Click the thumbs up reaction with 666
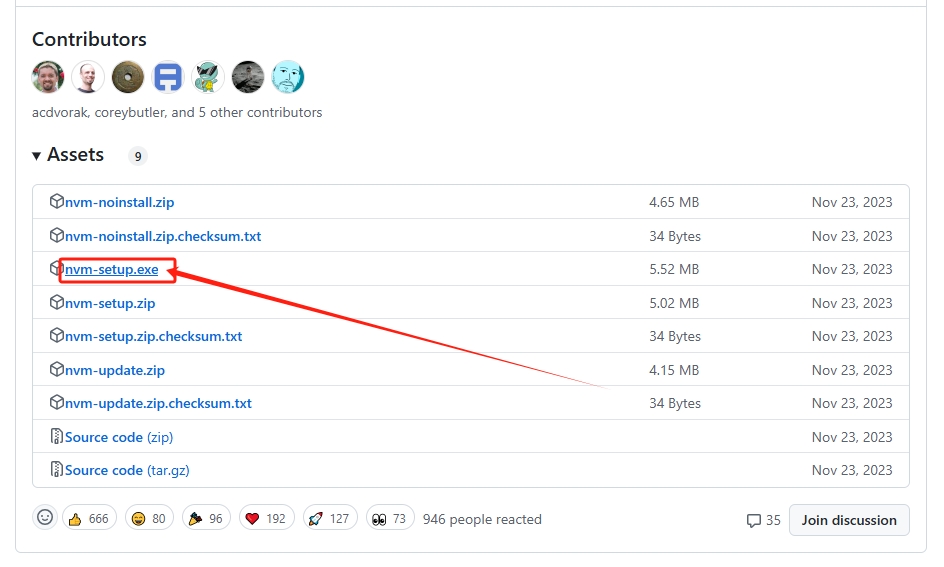 click(89, 519)
